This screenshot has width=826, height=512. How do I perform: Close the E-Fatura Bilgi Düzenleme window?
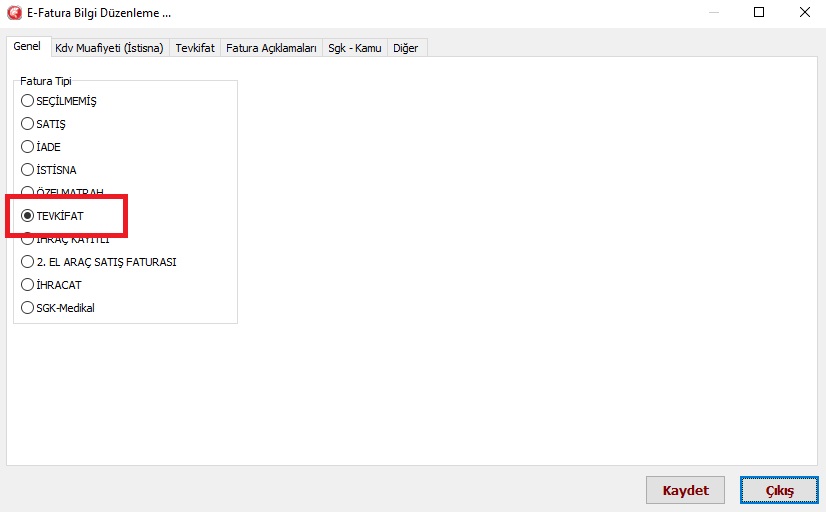click(803, 13)
